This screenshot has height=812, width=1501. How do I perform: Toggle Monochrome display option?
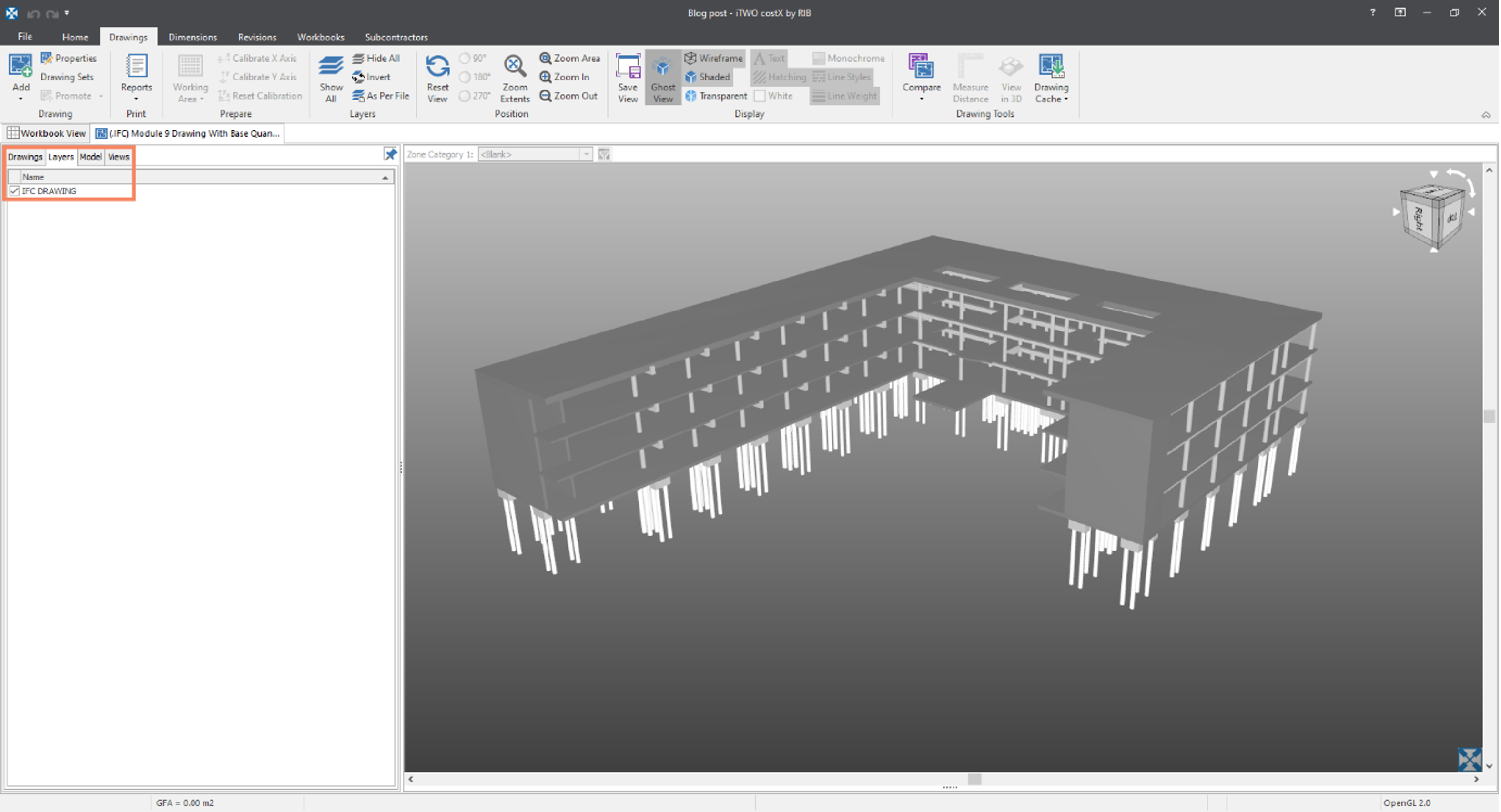848,58
